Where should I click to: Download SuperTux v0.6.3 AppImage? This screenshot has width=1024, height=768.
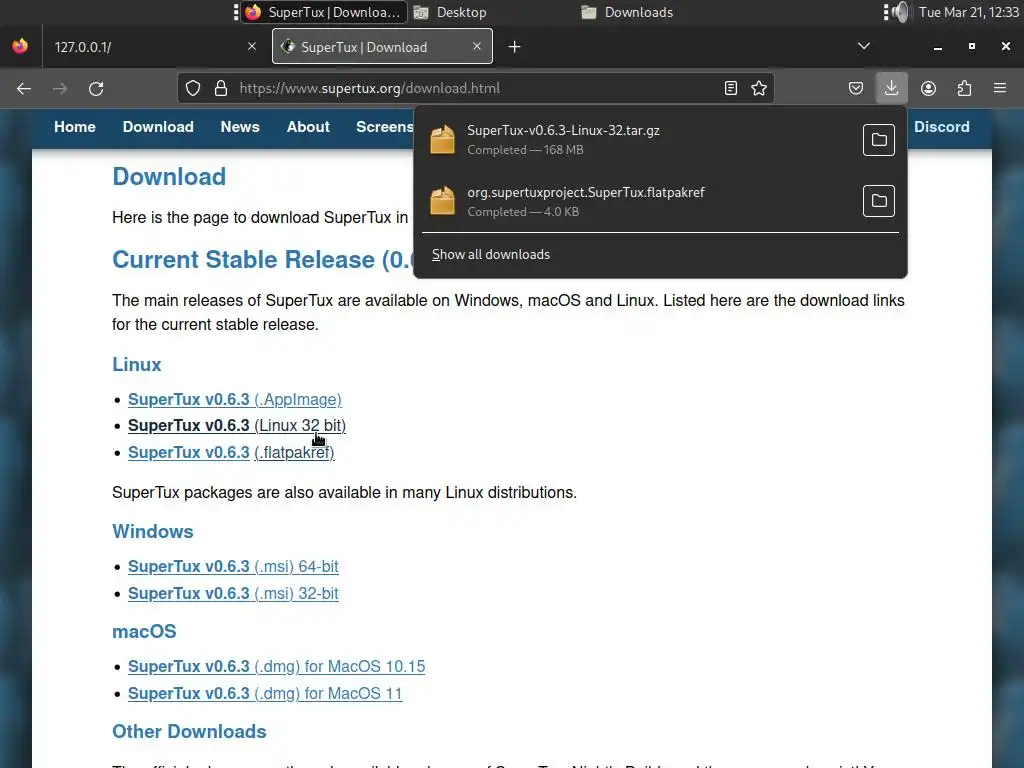point(234,399)
